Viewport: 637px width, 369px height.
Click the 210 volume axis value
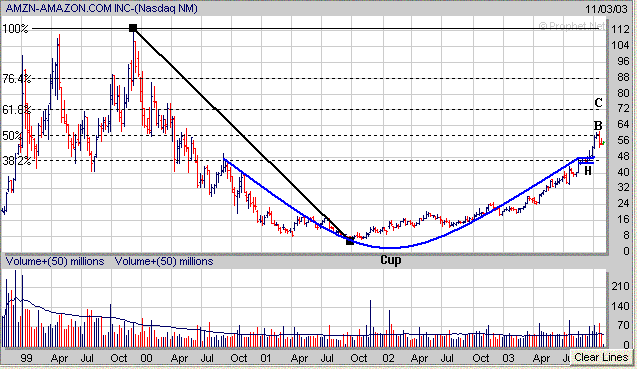coord(620,287)
